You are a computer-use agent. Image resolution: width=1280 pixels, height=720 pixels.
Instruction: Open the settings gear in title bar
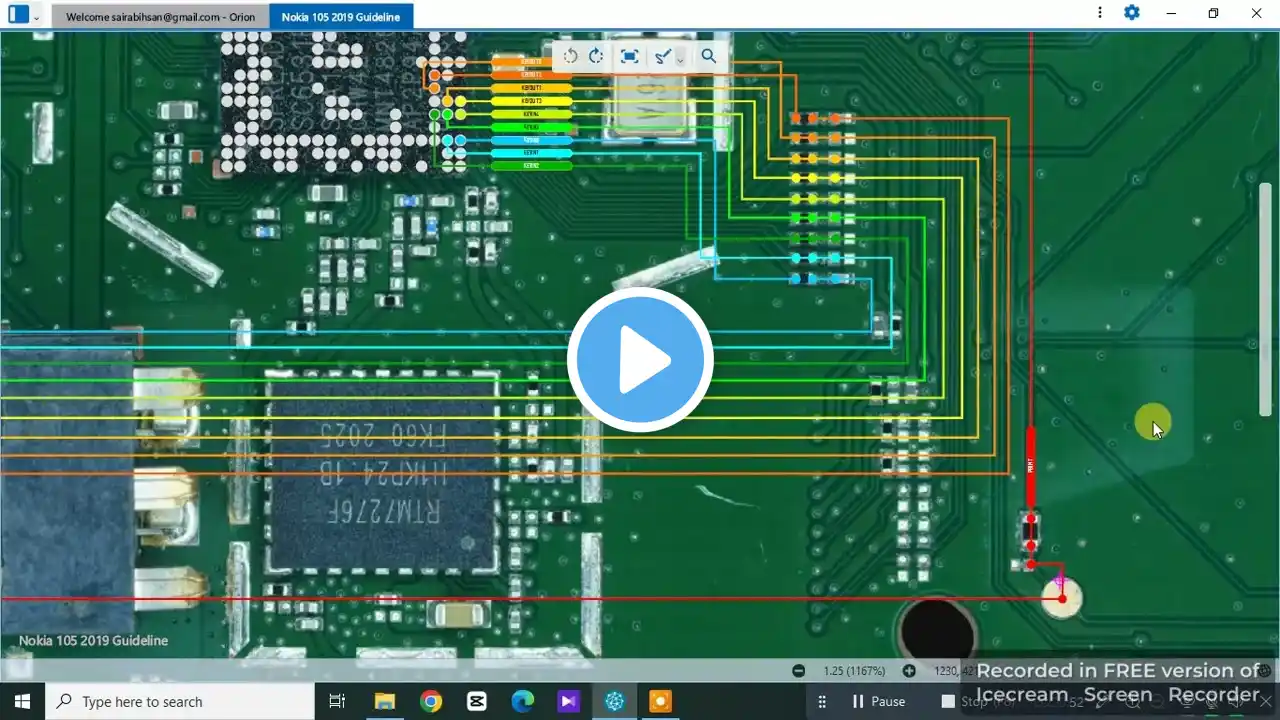click(x=1131, y=13)
